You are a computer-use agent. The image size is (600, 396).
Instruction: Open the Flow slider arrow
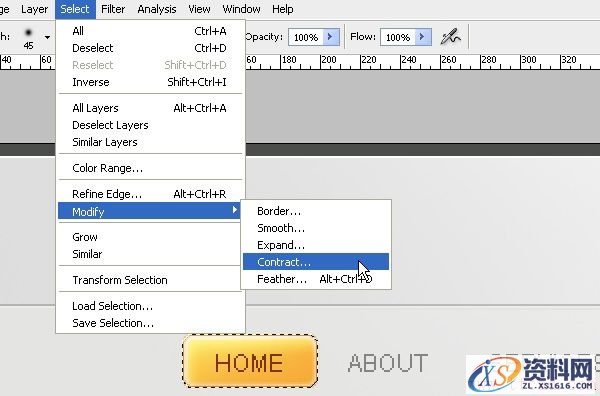[423, 37]
